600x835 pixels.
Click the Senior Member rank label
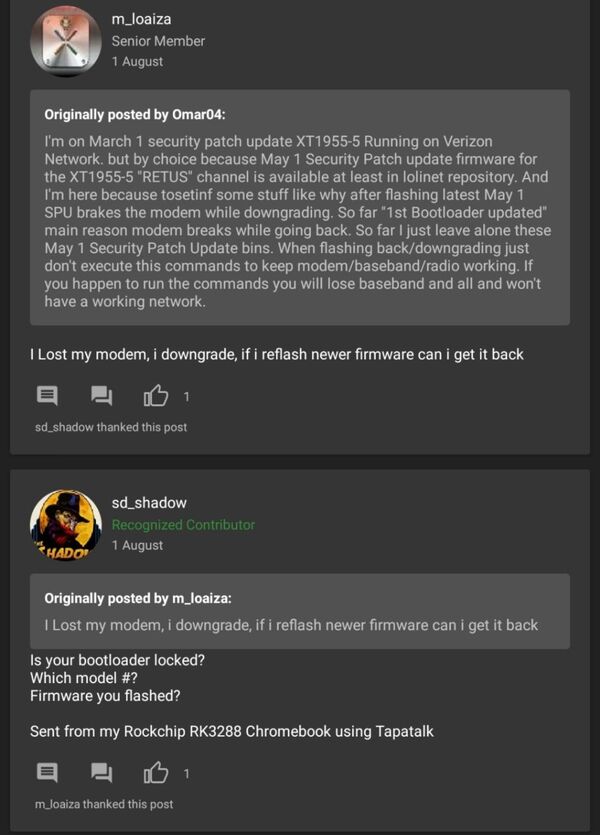[158, 41]
